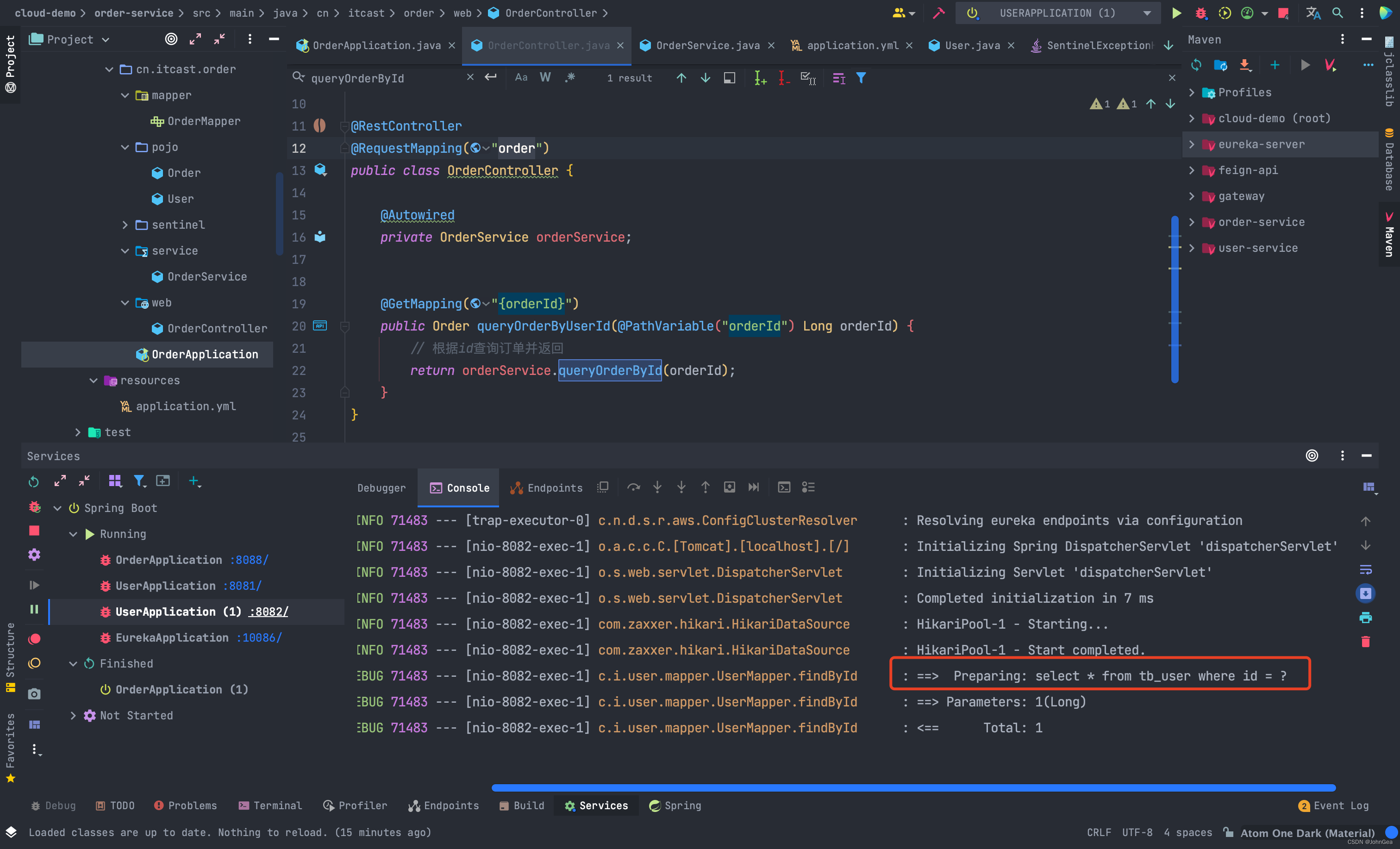Screen dimensions: 1400x849
Task: Open the Terminal tool window
Action: [270, 805]
